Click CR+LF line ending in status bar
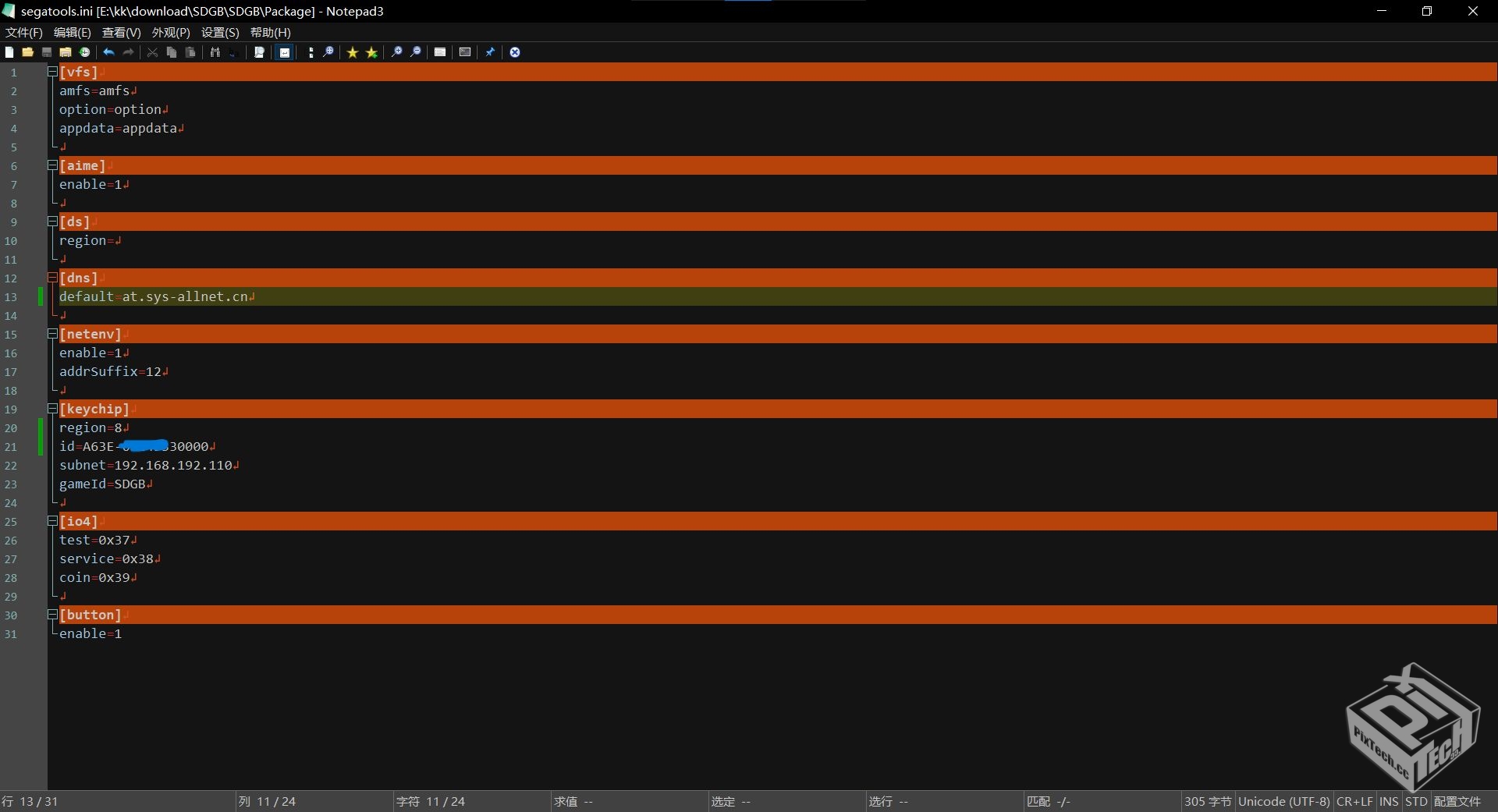1498x812 pixels. [x=1354, y=801]
